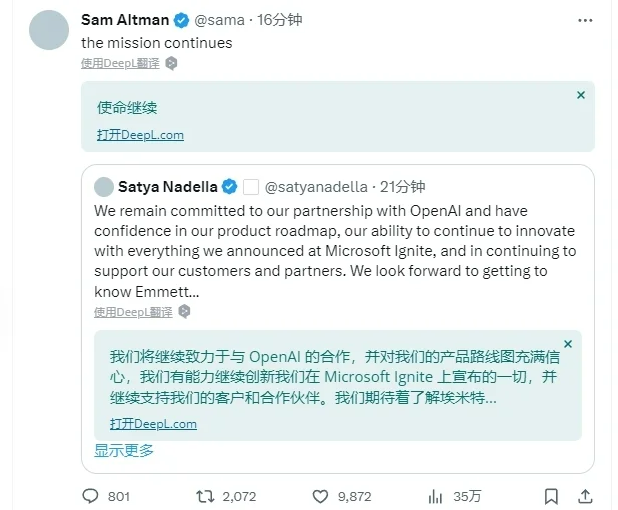Click the @satyanadella handle

pyautogui.click(x=315, y=187)
